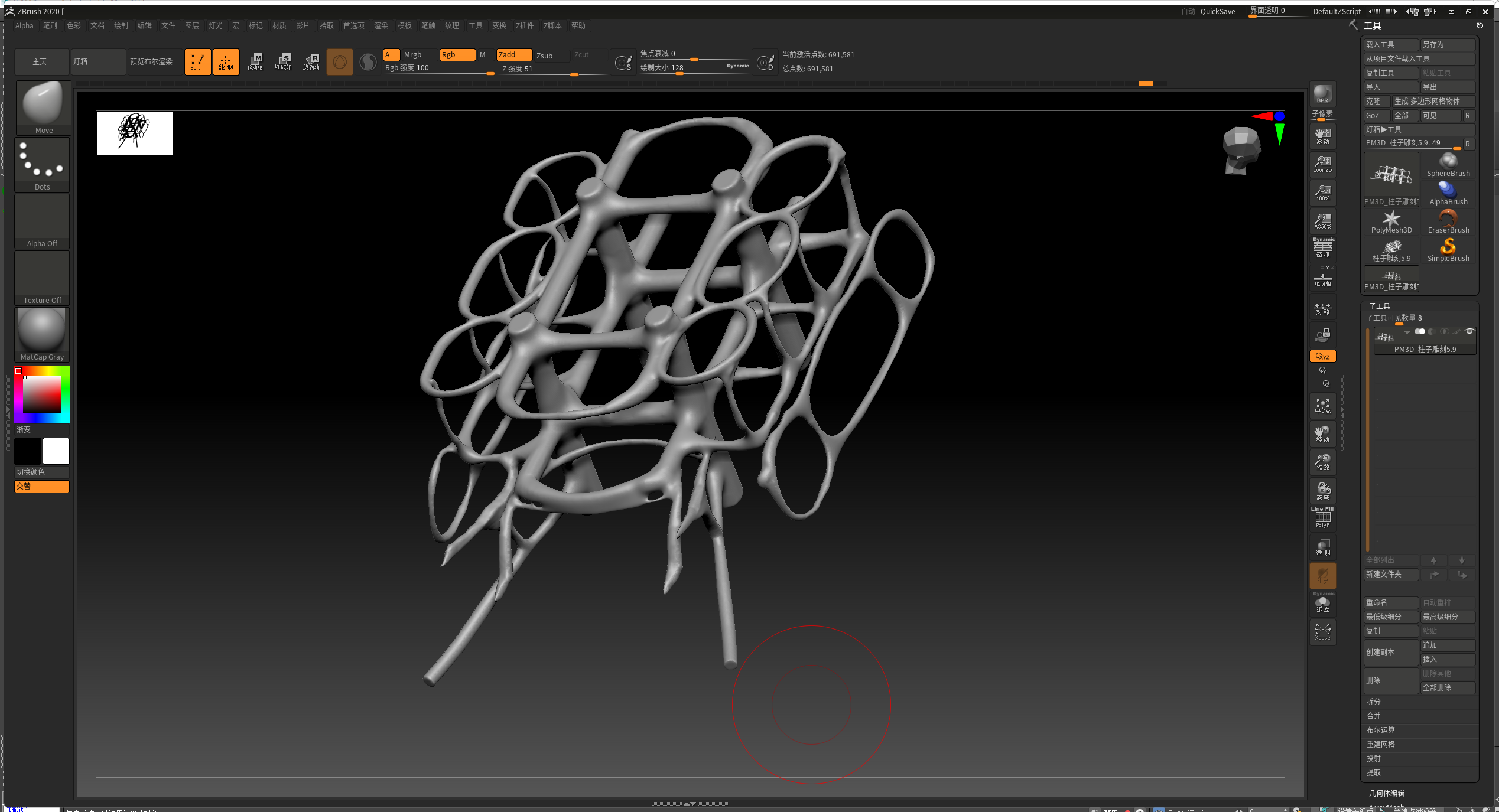Open the 渲染 menu
1499x812 pixels.
coord(381,25)
